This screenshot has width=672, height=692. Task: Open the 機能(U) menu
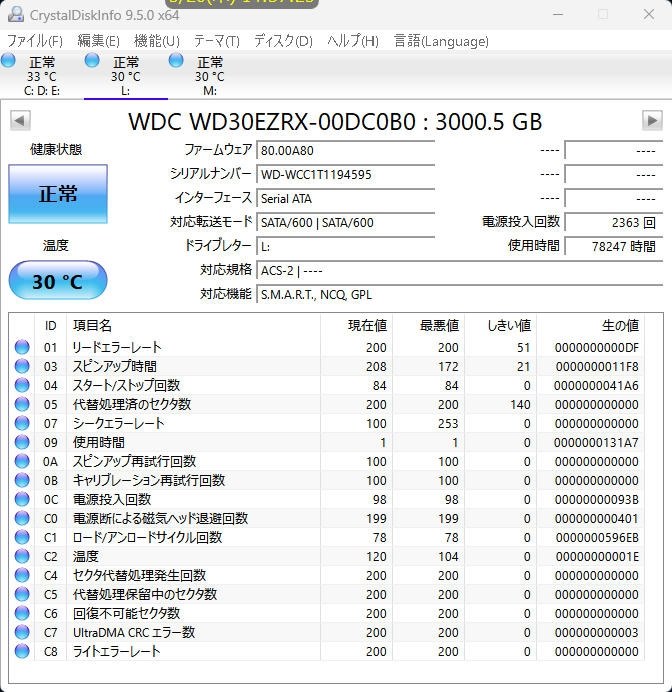[x=157, y=41]
